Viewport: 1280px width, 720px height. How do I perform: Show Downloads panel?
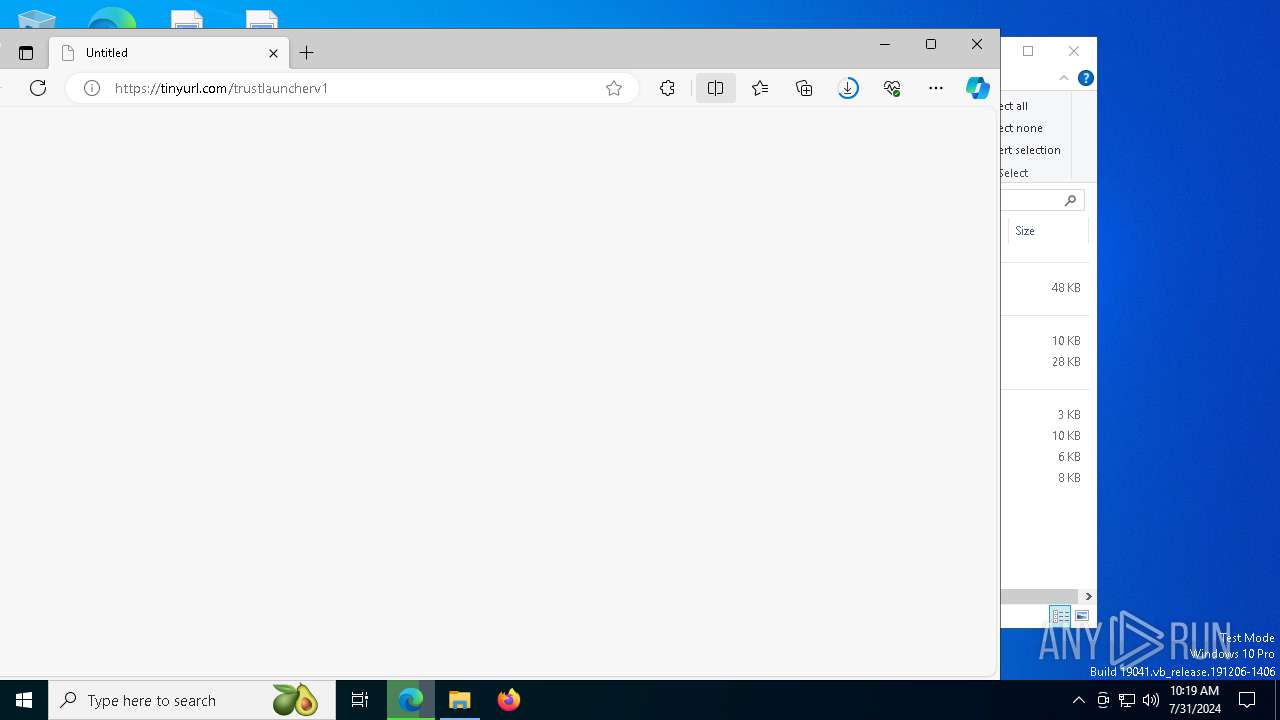[x=848, y=88]
